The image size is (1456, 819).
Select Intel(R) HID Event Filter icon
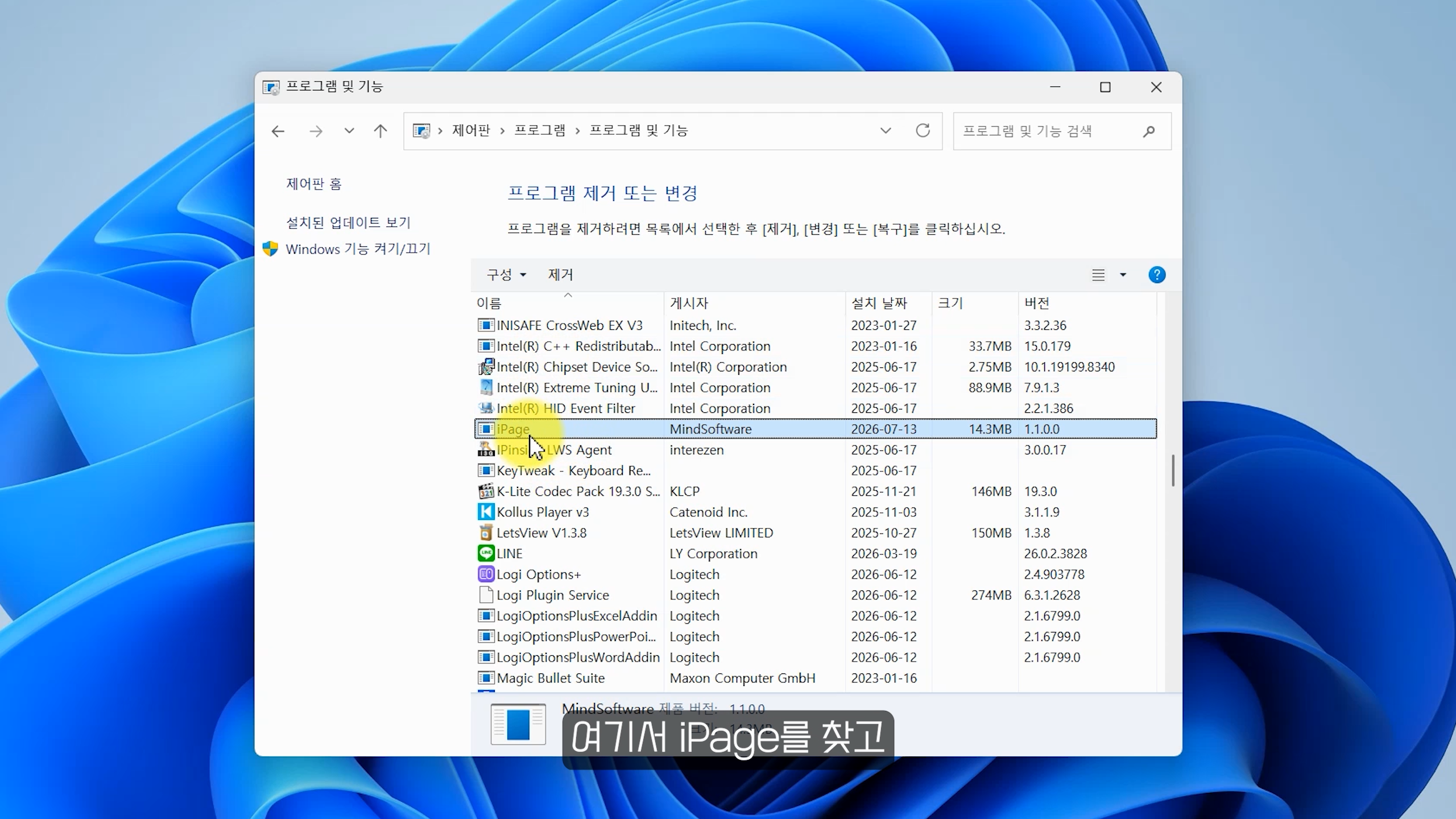coord(486,408)
